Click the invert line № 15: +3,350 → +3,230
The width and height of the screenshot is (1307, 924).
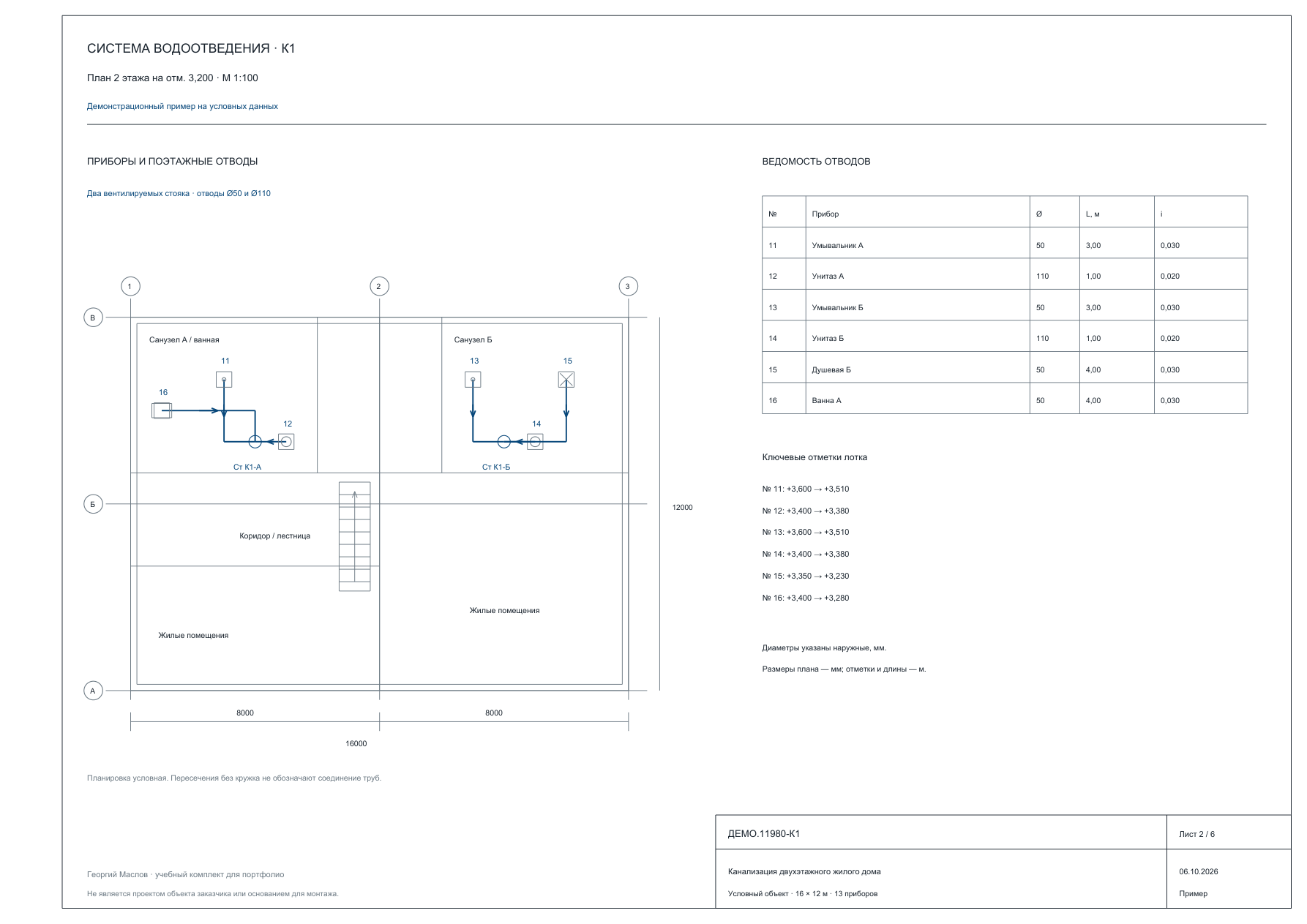click(x=806, y=576)
